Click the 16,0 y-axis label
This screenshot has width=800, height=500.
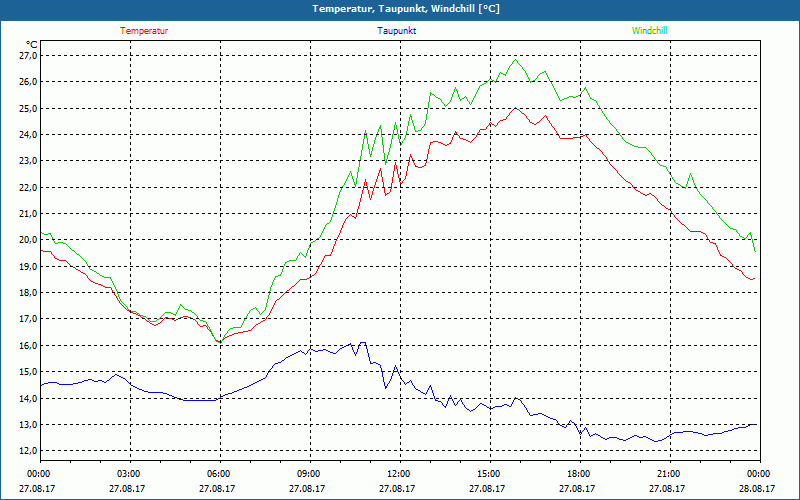(29, 346)
